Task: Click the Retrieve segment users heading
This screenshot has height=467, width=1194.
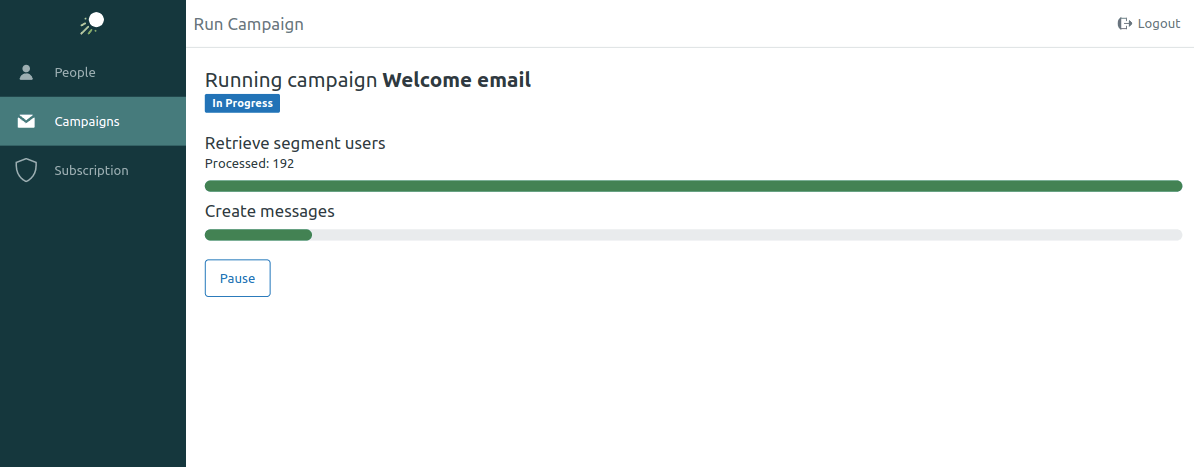Action: pos(295,143)
